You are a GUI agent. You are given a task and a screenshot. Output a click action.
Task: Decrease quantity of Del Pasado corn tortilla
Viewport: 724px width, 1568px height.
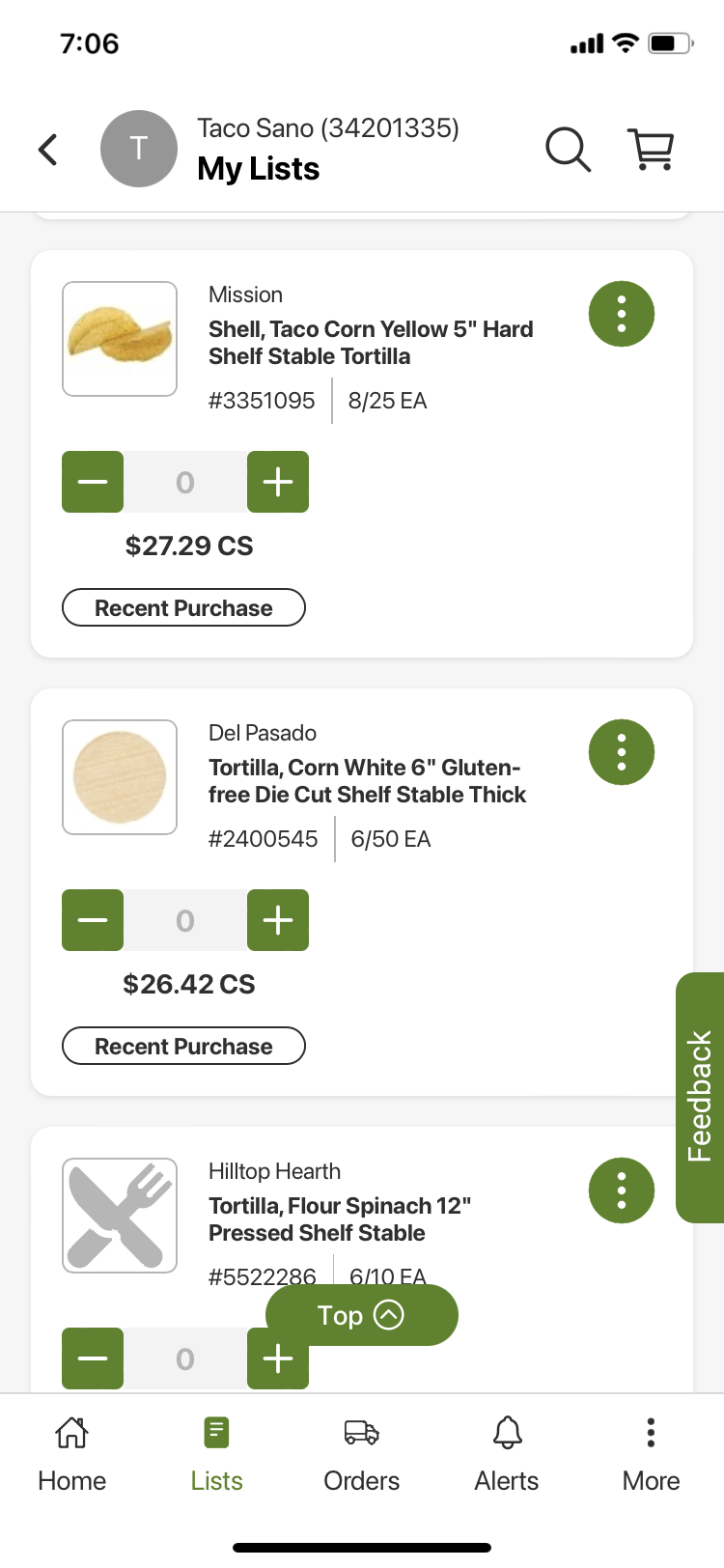(x=93, y=920)
